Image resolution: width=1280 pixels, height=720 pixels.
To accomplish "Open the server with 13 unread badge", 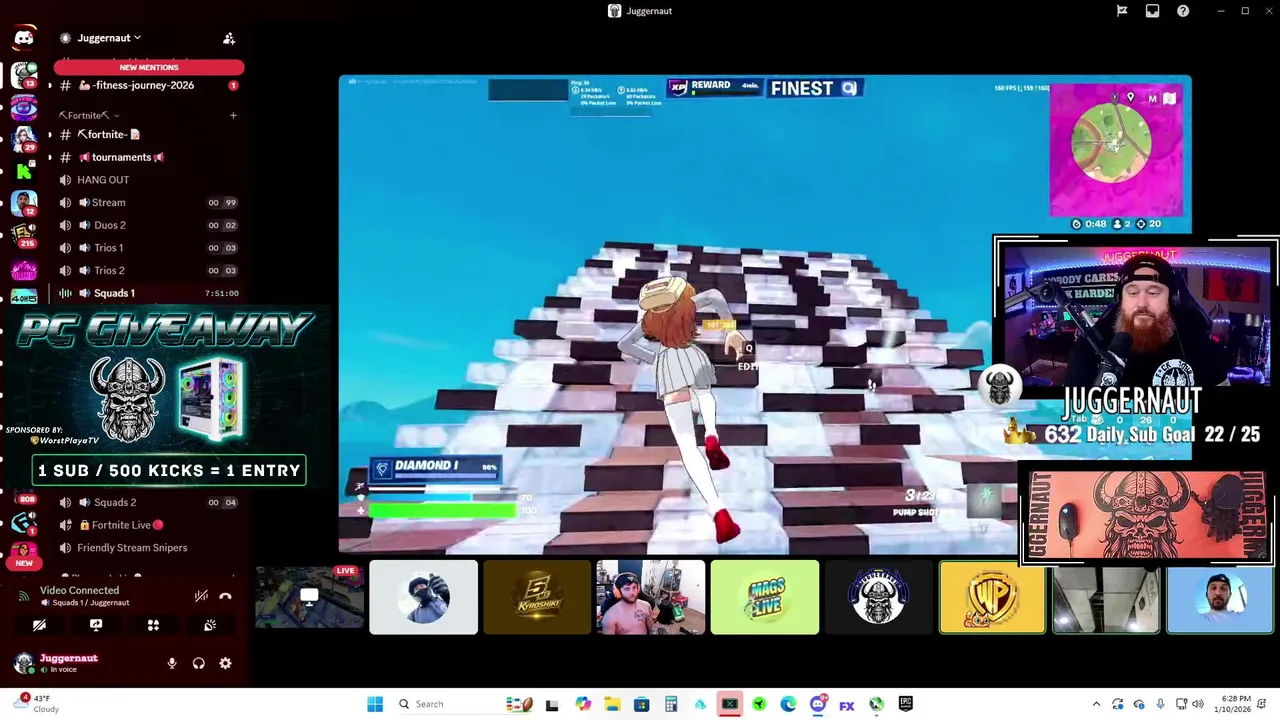I will [24, 75].
